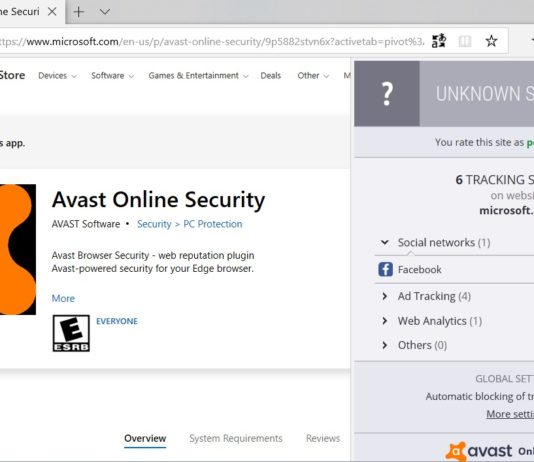
Task: Close the Avast Online Security browser tab
Action: 52,12
